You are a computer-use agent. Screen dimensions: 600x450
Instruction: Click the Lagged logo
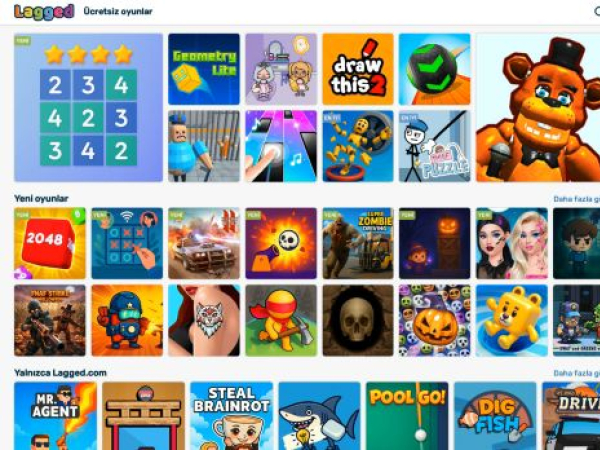44,11
